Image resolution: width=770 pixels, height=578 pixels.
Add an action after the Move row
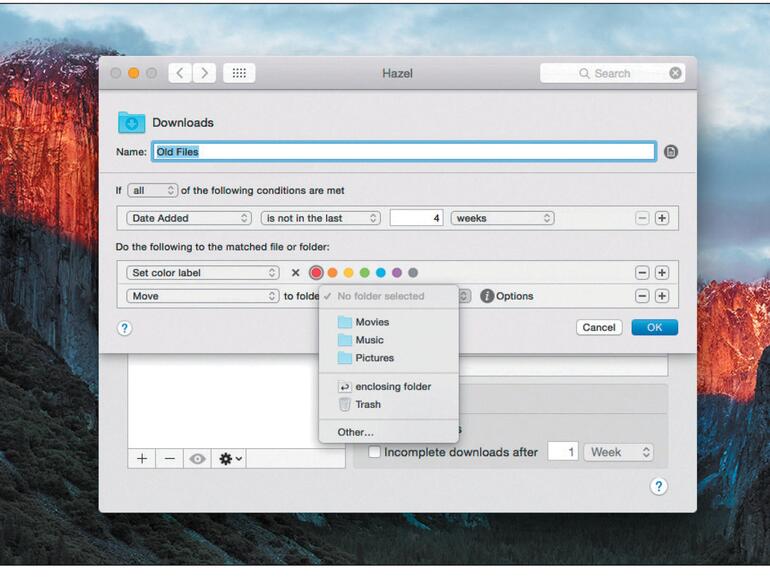pos(661,296)
